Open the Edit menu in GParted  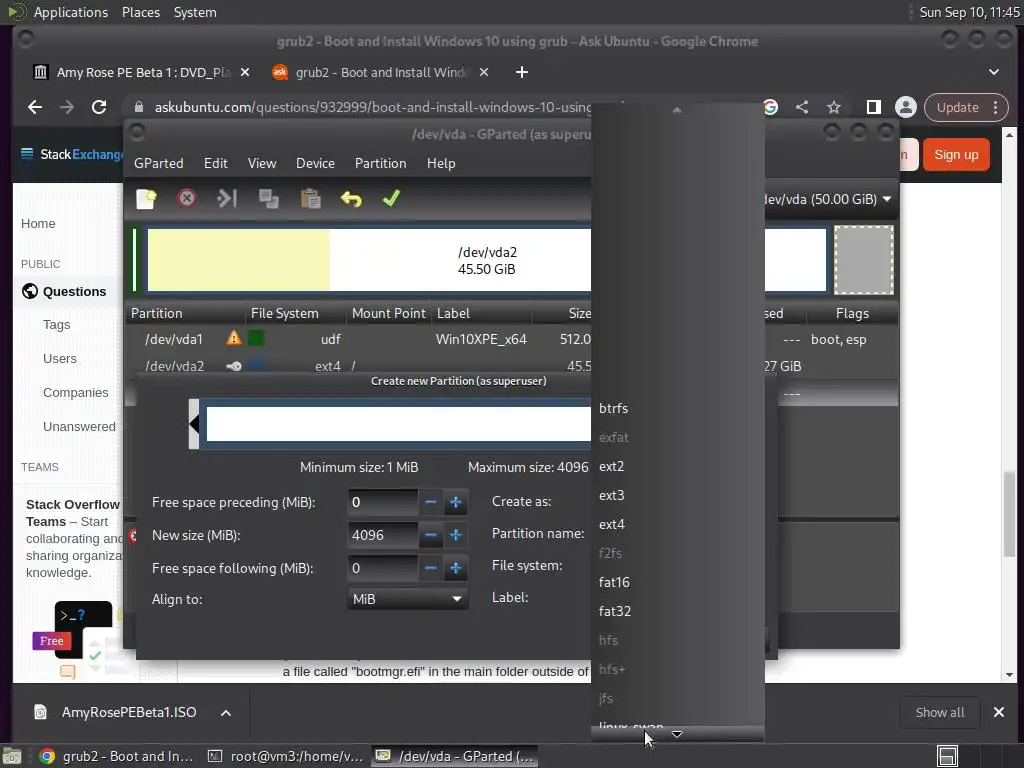pyautogui.click(x=216, y=163)
